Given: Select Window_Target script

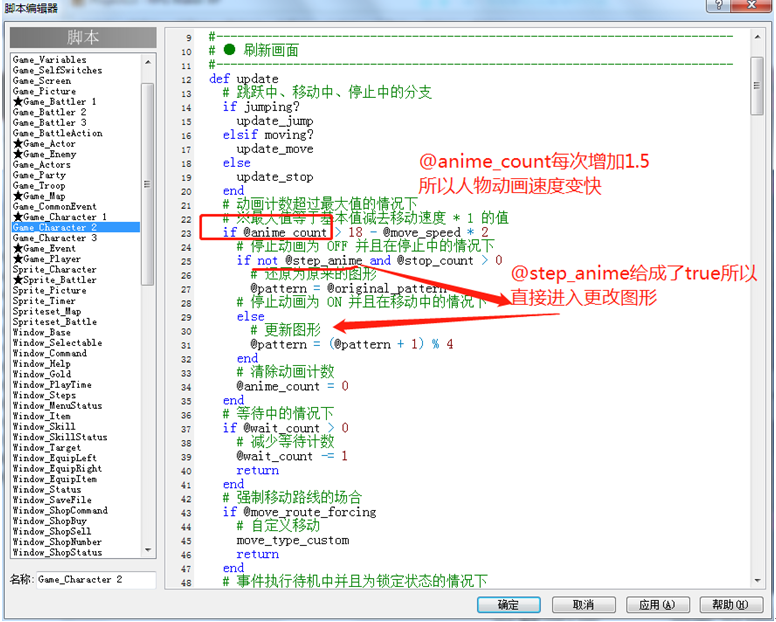Looking at the screenshot, I should pos(47,447).
